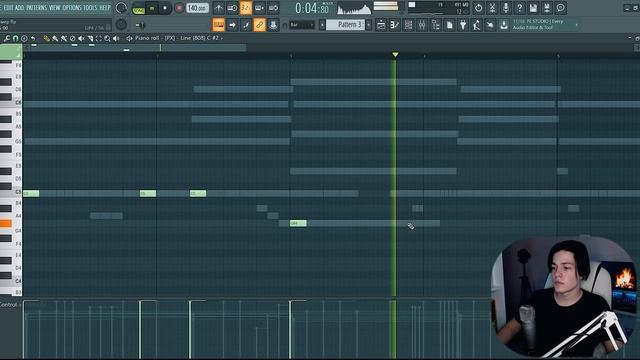Viewport: 640px width, 360px height.
Task: Toggle the Song/Pattern mode switch
Action: pyautogui.click(x=139, y=8)
